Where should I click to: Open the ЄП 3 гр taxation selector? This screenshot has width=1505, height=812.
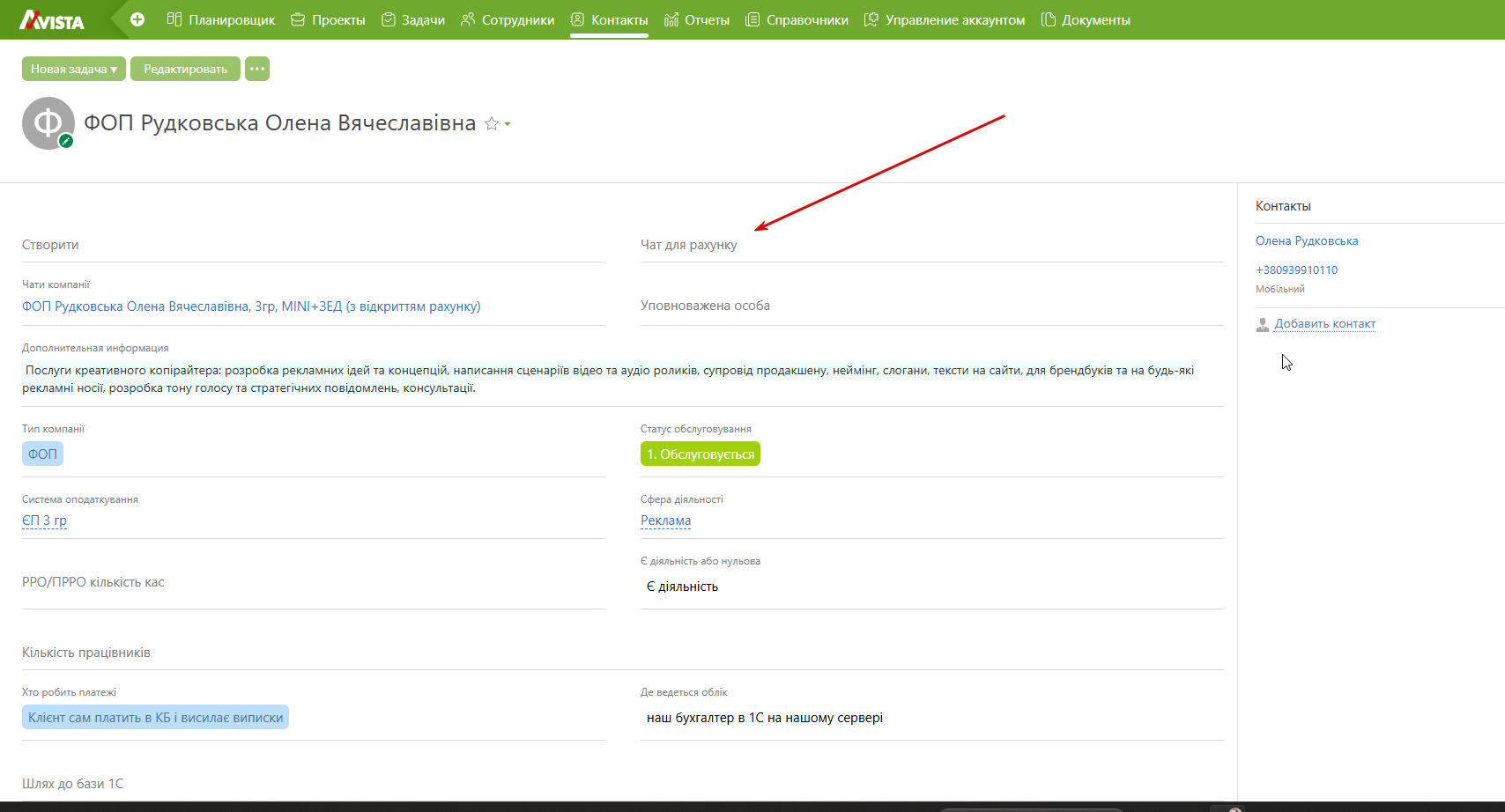tap(44, 520)
